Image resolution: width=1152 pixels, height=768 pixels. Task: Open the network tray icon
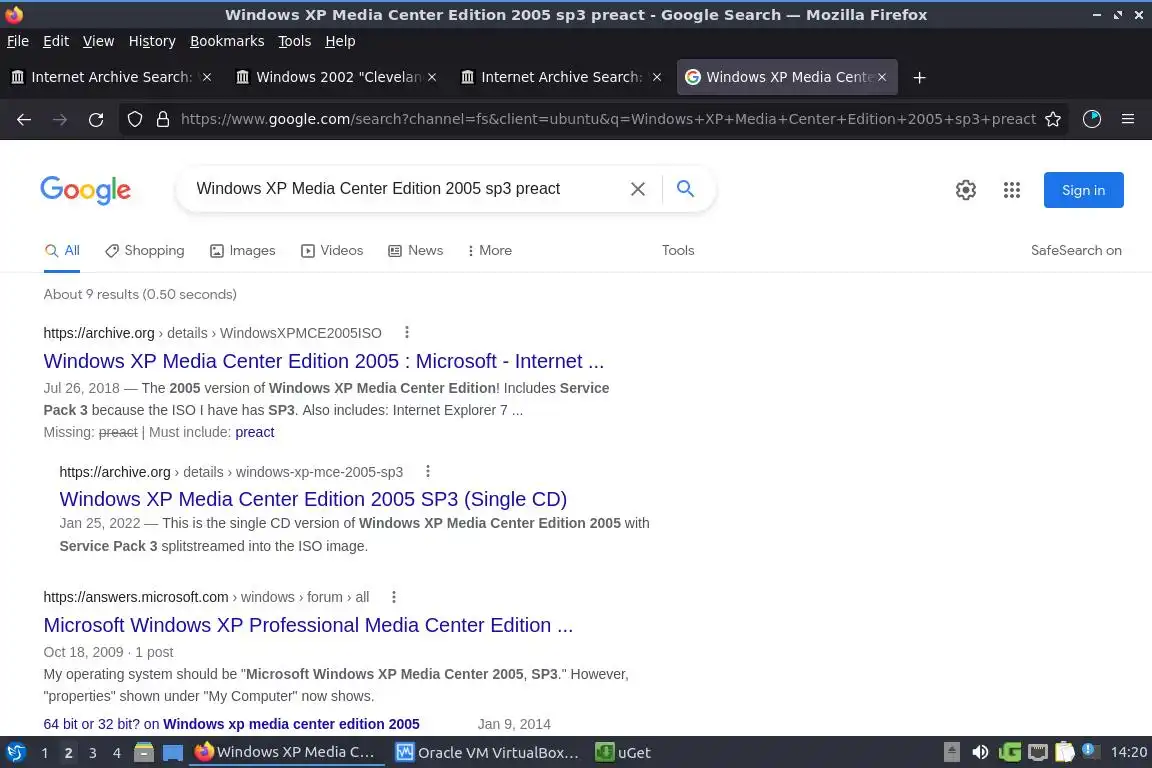pos(1037,752)
